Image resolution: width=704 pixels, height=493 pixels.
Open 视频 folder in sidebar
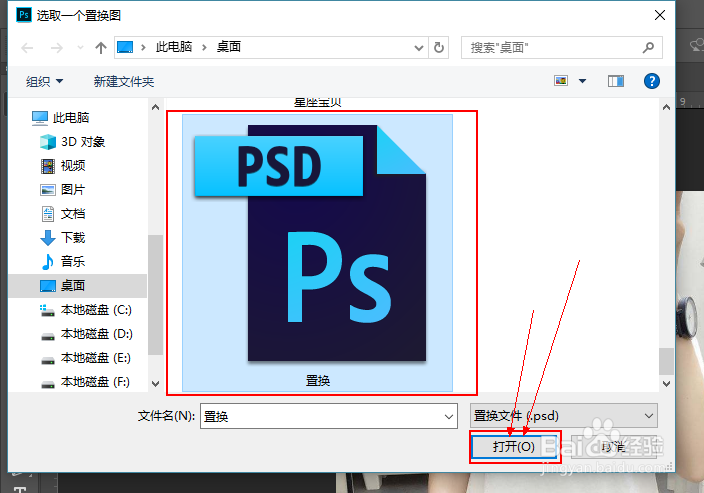63,166
